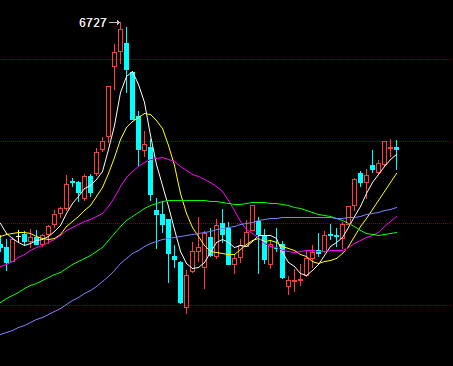Click the 6727 high price label
The height and width of the screenshot is (366, 453).
tap(93, 23)
